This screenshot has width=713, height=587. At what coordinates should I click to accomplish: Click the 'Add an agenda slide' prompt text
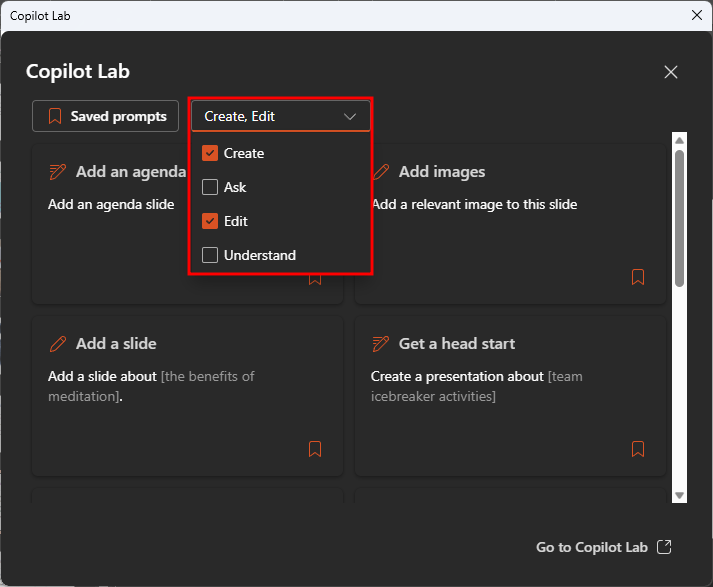click(x=111, y=205)
